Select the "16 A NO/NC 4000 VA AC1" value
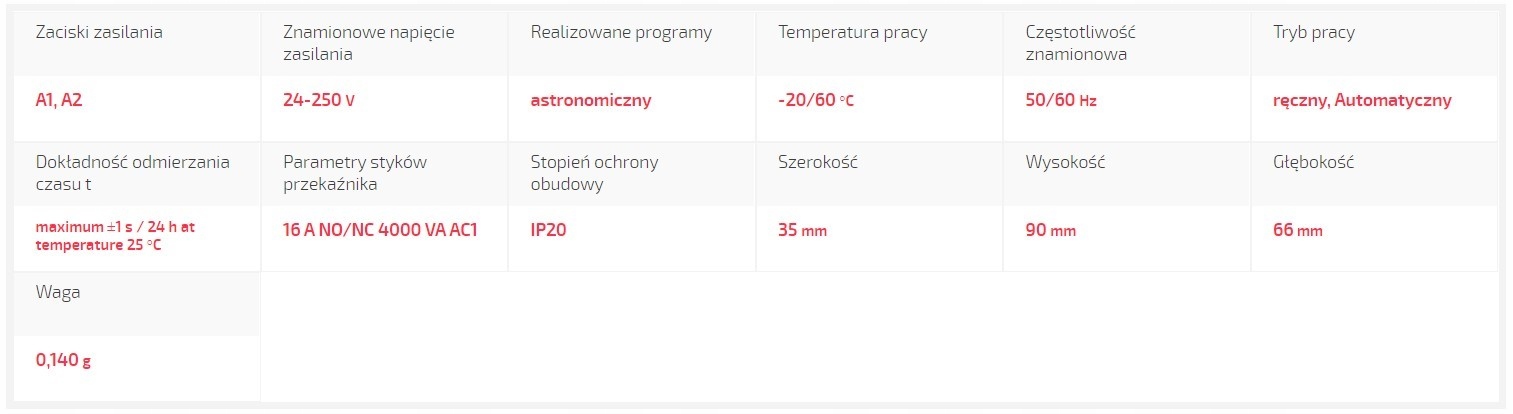1513x414 pixels. pyautogui.click(x=381, y=230)
